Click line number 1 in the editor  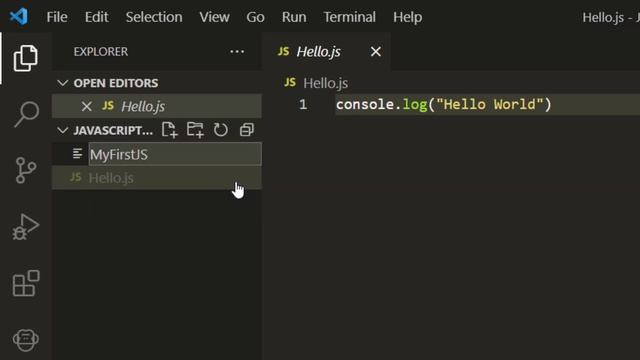pyautogui.click(x=303, y=104)
